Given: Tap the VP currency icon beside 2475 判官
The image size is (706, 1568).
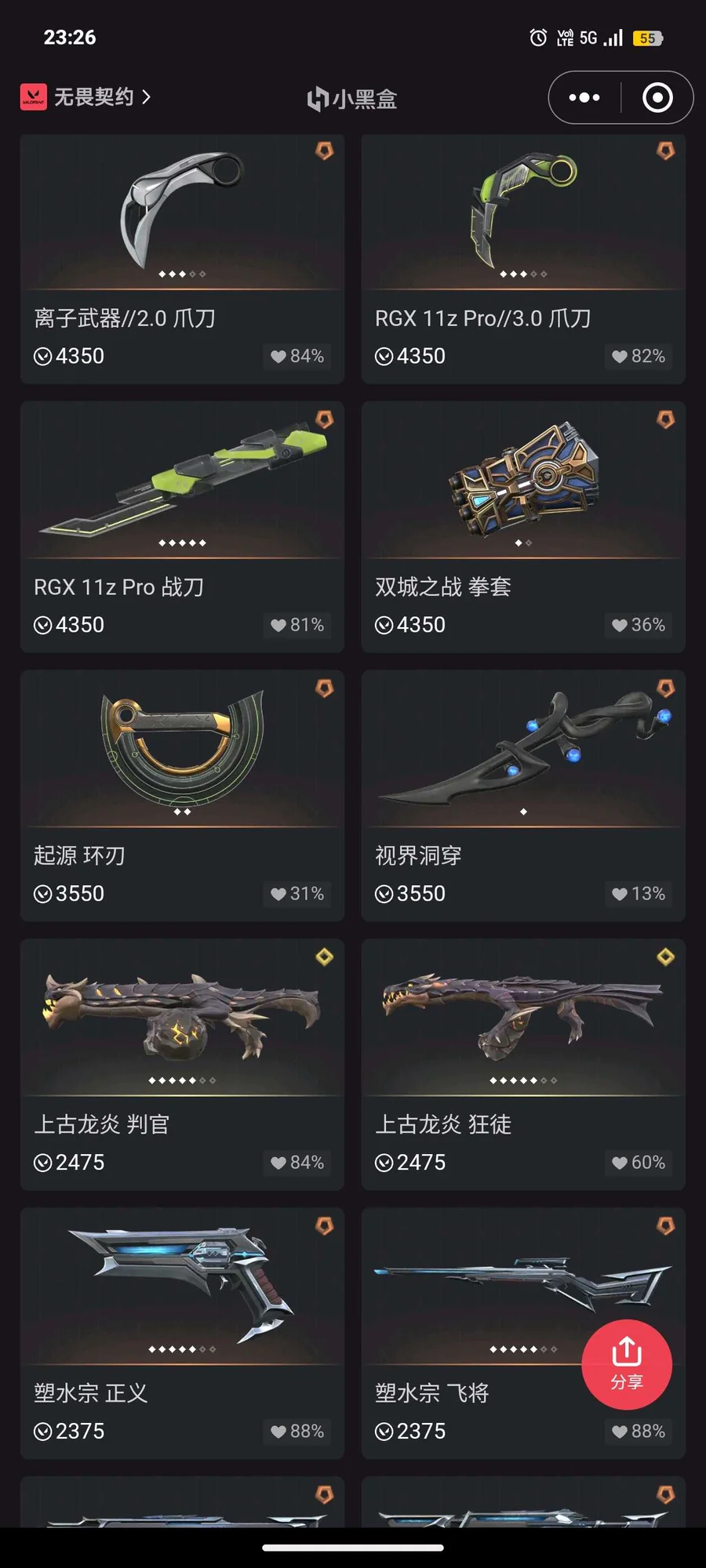Looking at the screenshot, I should 42,1163.
